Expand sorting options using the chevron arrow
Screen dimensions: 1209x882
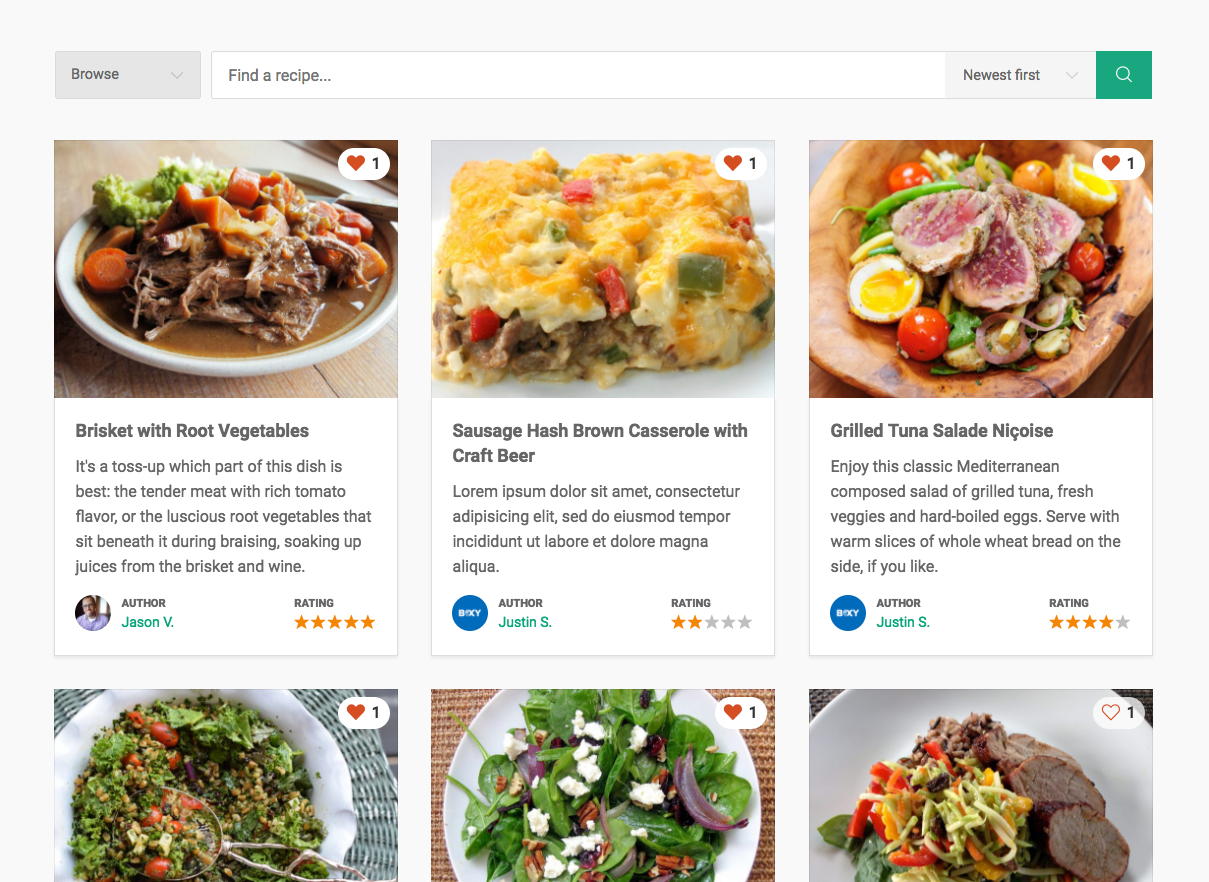coord(1073,74)
